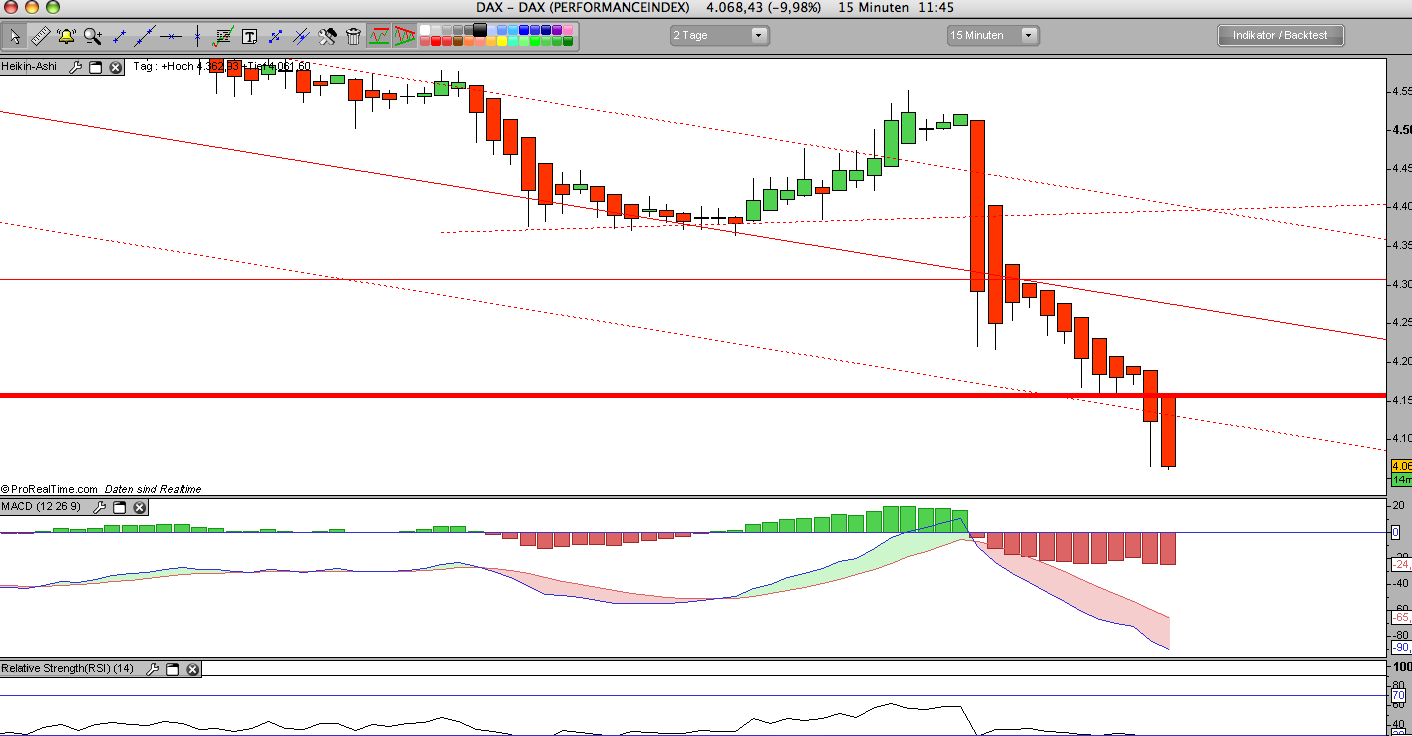
Task: Open the '2 Tage' period dropdown
Action: (719, 35)
